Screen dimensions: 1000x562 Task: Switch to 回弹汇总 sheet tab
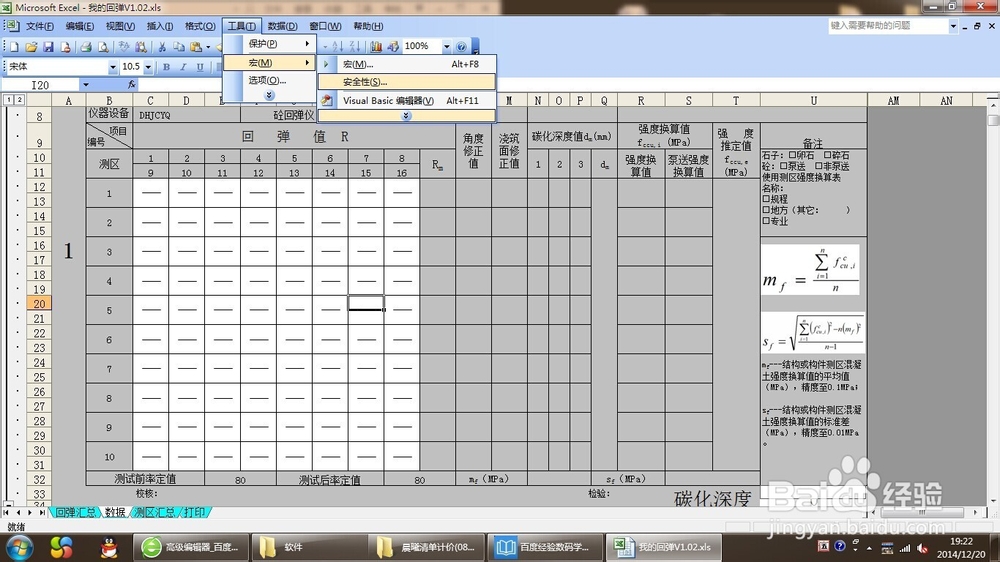pyautogui.click(x=75, y=512)
